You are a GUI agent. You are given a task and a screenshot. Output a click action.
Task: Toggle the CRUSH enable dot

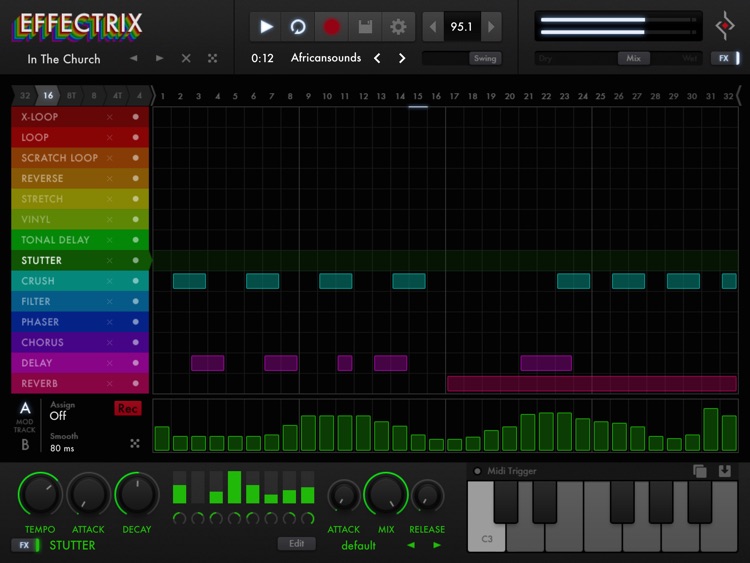pos(135,281)
